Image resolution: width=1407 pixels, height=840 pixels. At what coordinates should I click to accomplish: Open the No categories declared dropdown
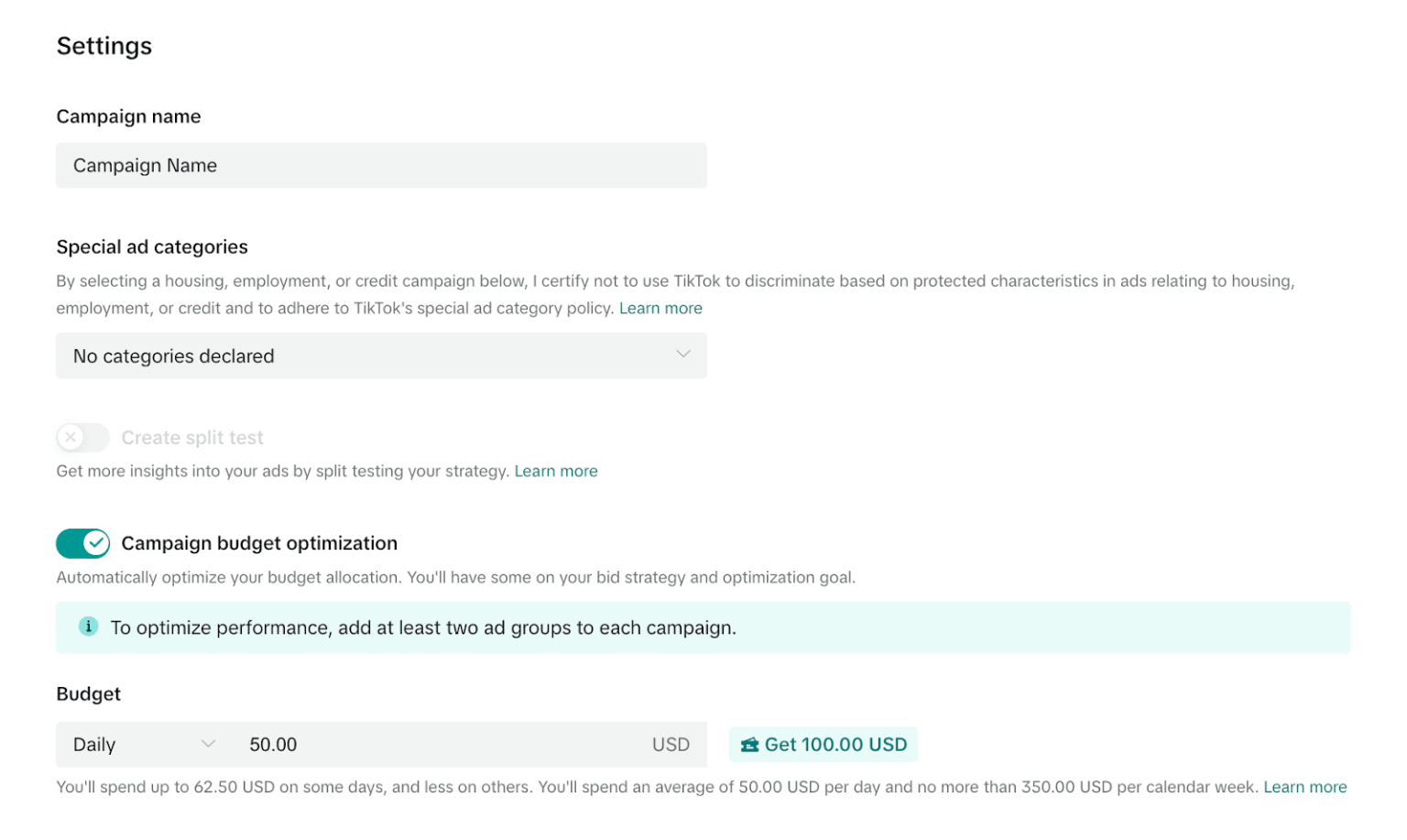380,356
